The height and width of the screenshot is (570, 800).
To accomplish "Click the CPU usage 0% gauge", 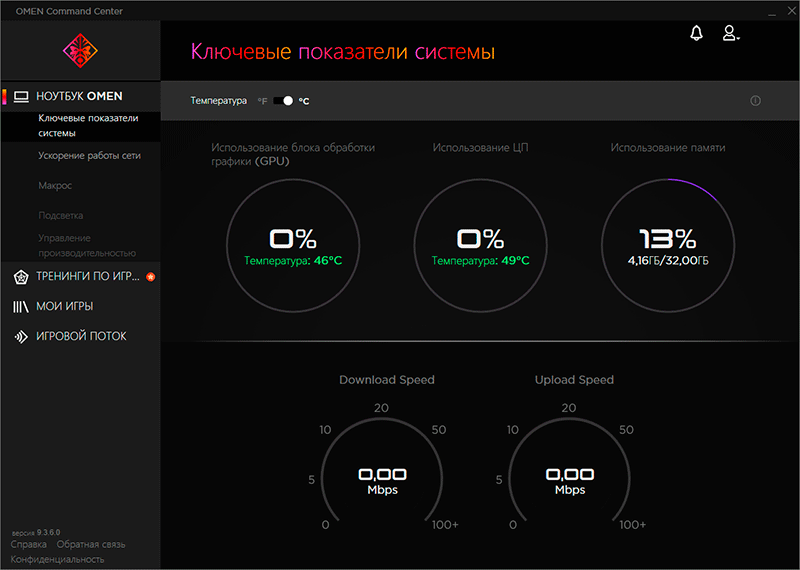I will coord(480,245).
